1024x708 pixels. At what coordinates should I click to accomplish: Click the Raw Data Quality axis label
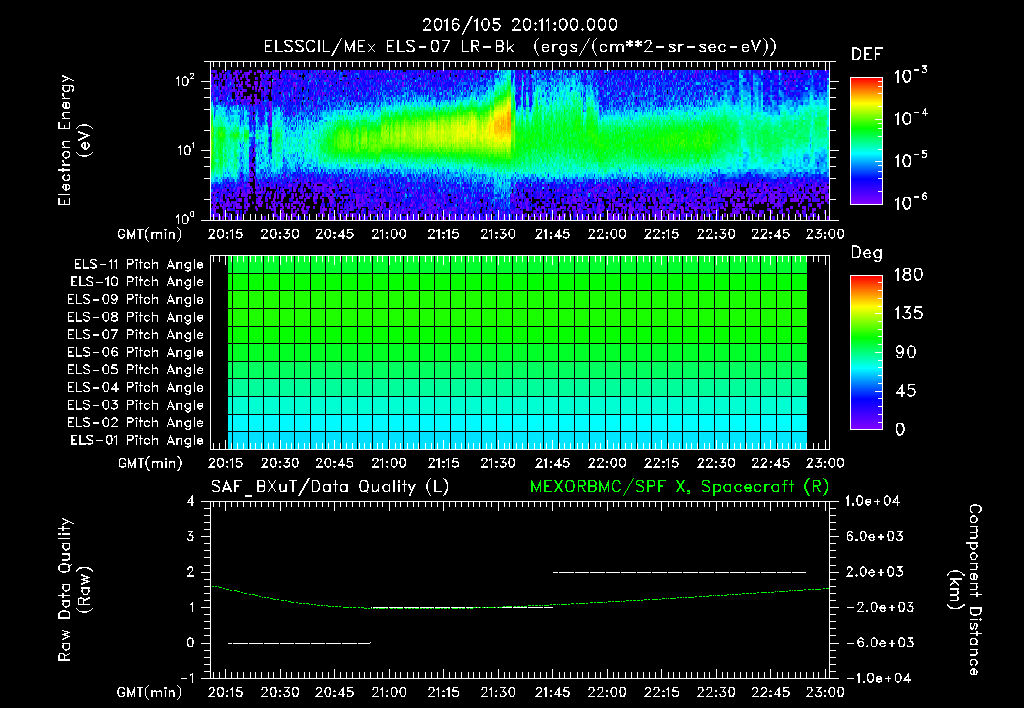(x=74, y=589)
